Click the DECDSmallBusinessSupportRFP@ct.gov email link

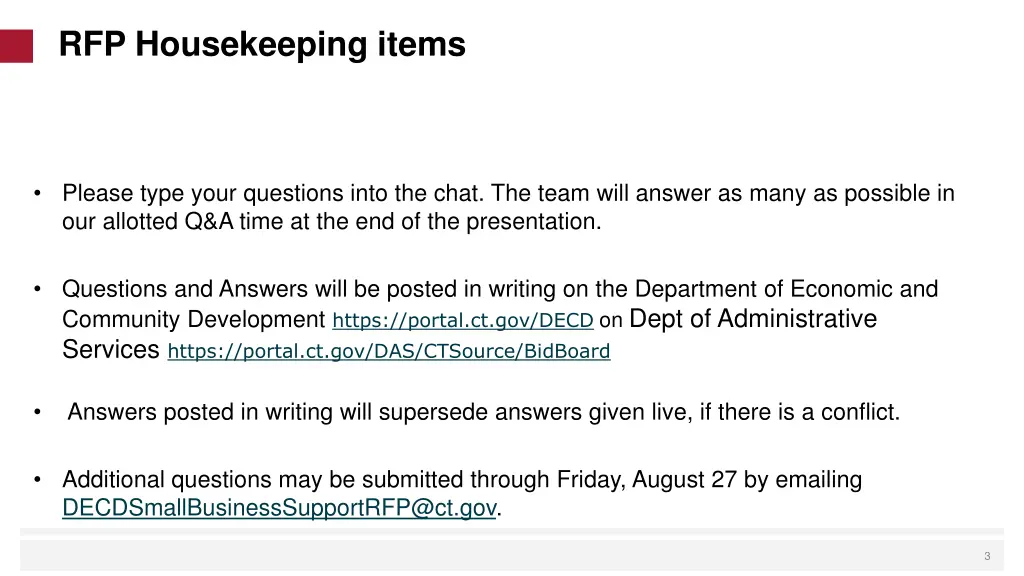click(279, 509)
